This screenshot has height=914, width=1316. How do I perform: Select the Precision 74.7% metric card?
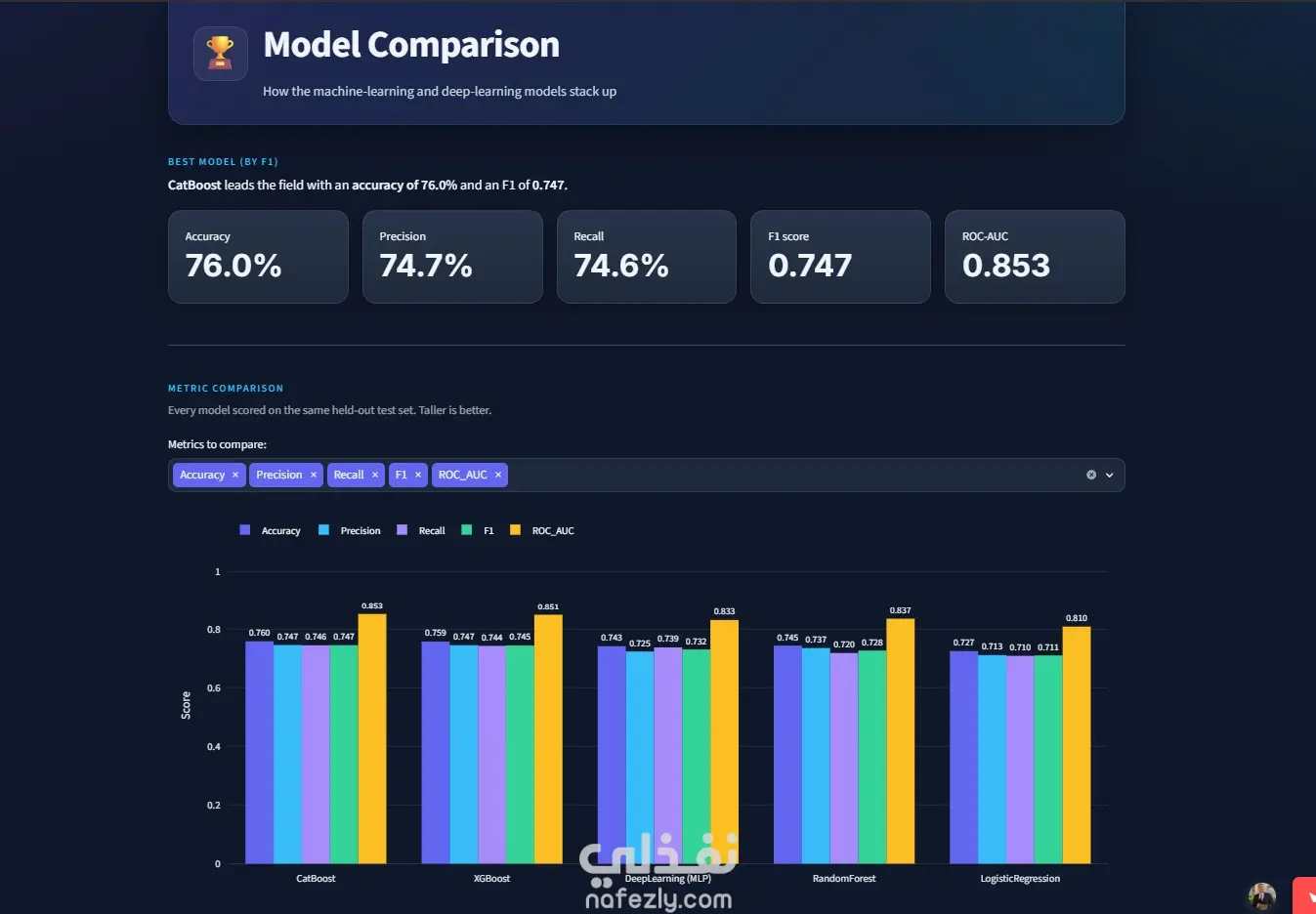(452, 257)
